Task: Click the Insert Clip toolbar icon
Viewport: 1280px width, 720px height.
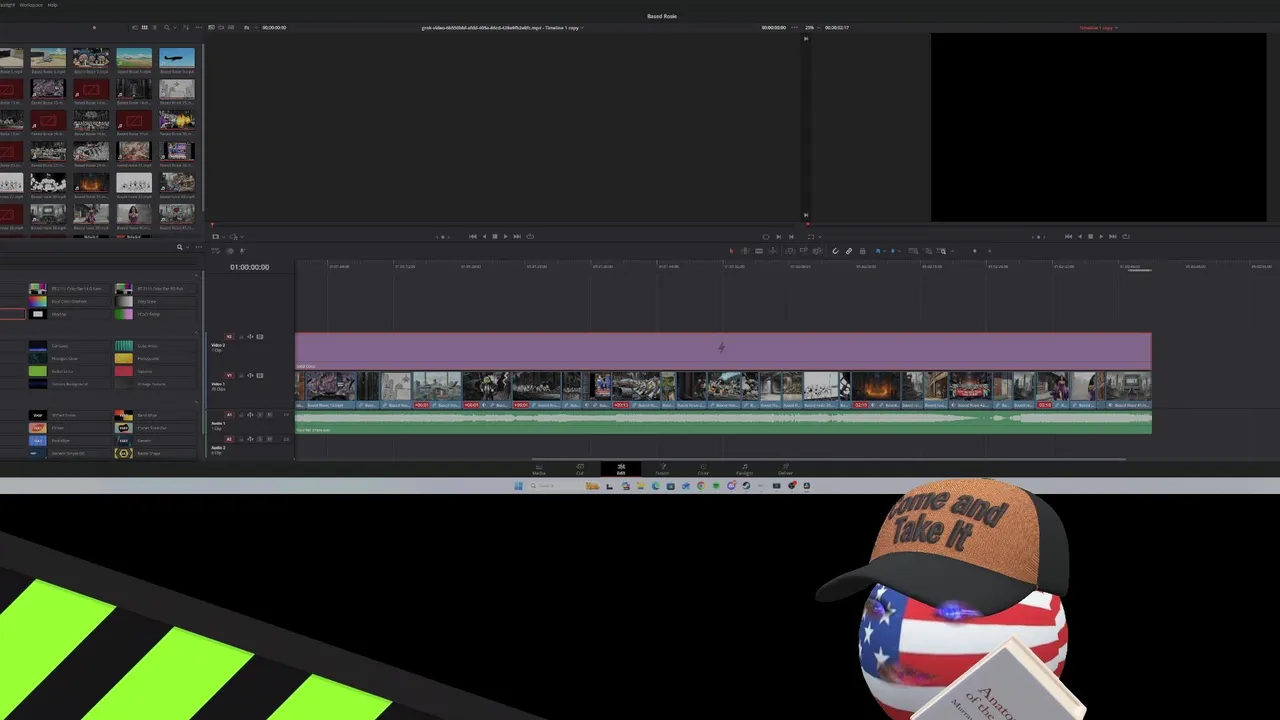Action: pyautogui.click(x=790, y=251)
